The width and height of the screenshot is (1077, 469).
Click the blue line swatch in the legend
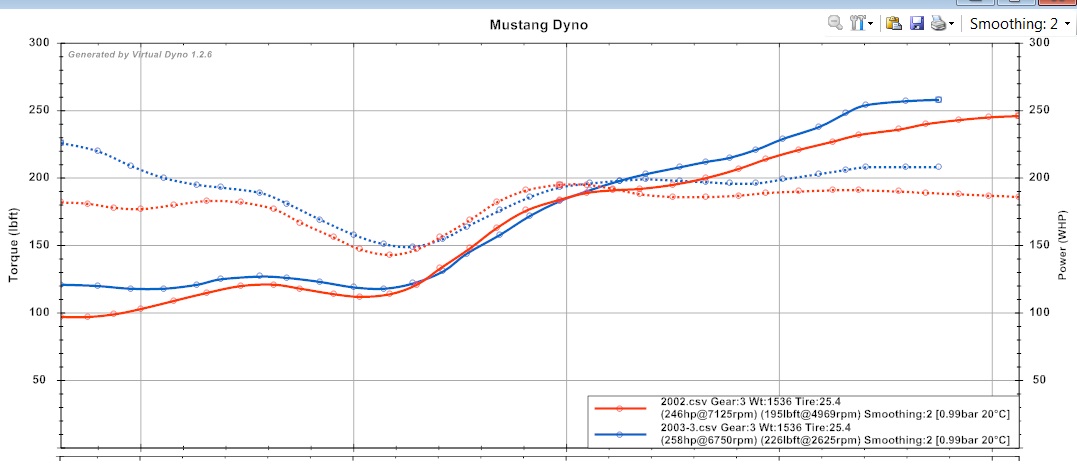click(x=620, y=434)
